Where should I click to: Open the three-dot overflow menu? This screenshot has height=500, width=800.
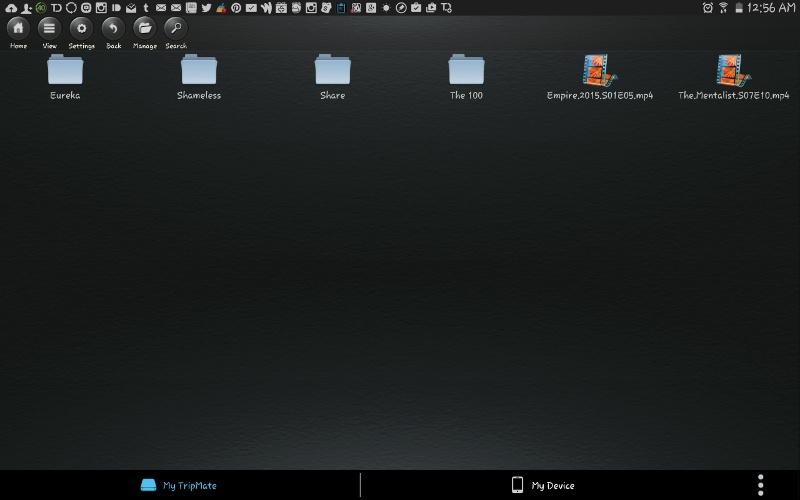(760, 485)
